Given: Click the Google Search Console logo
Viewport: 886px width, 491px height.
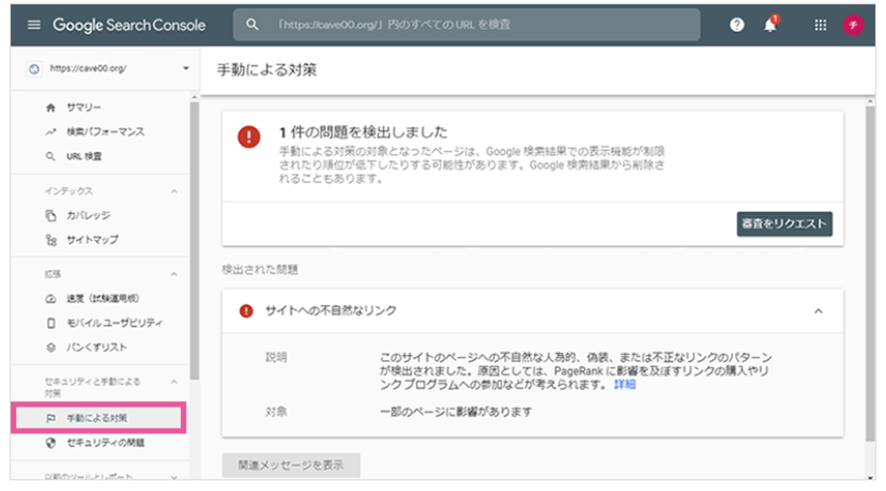Looking at the screenshot, I should (129, 25).
